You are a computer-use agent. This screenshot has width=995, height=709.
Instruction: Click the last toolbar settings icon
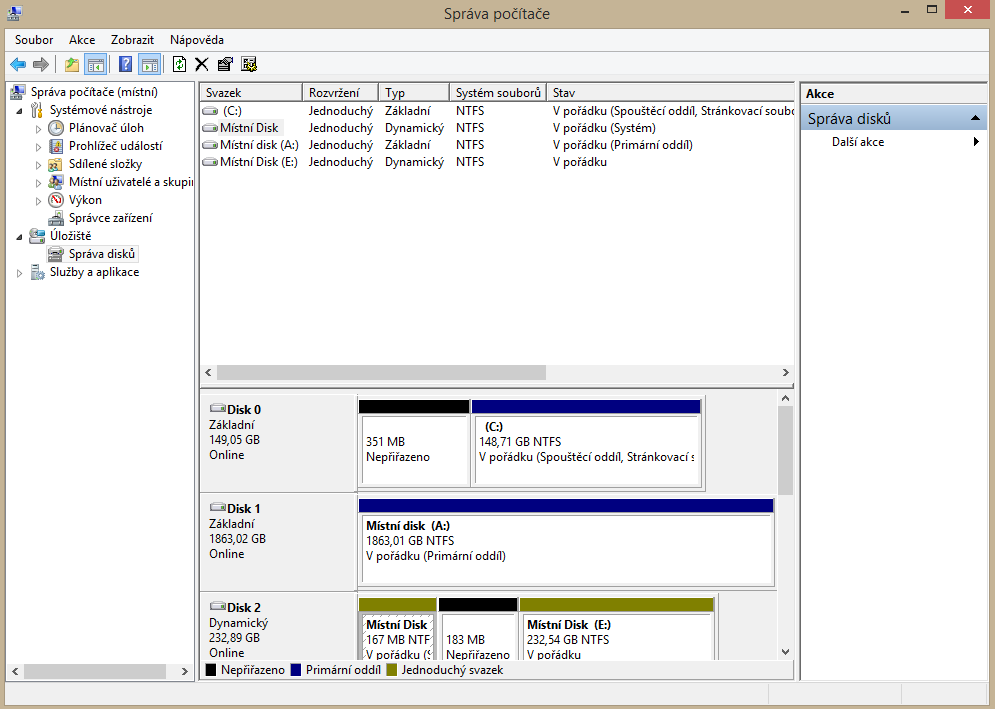249,65
